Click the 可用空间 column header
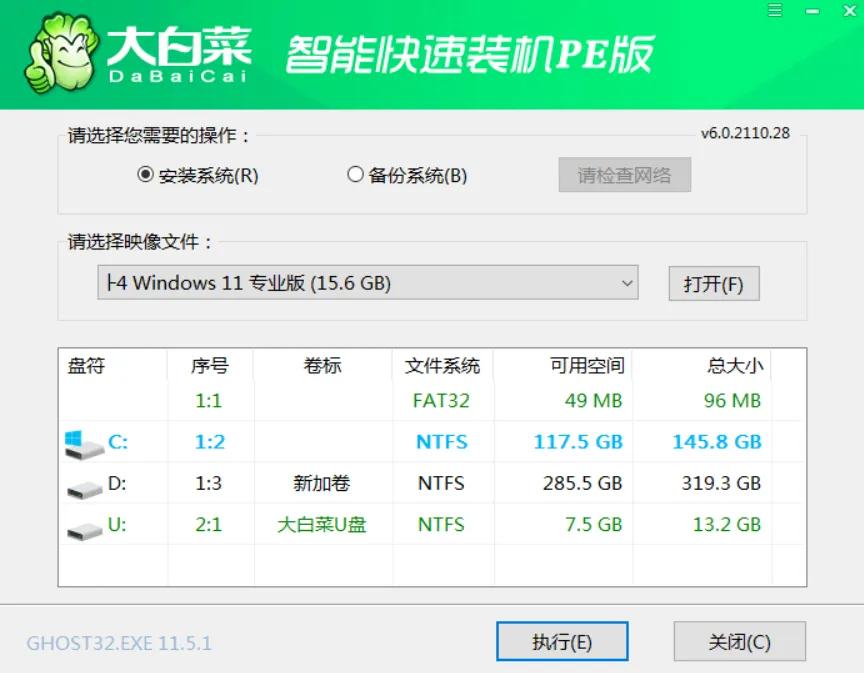Screen dimensions: 864x673 (589, 365)
